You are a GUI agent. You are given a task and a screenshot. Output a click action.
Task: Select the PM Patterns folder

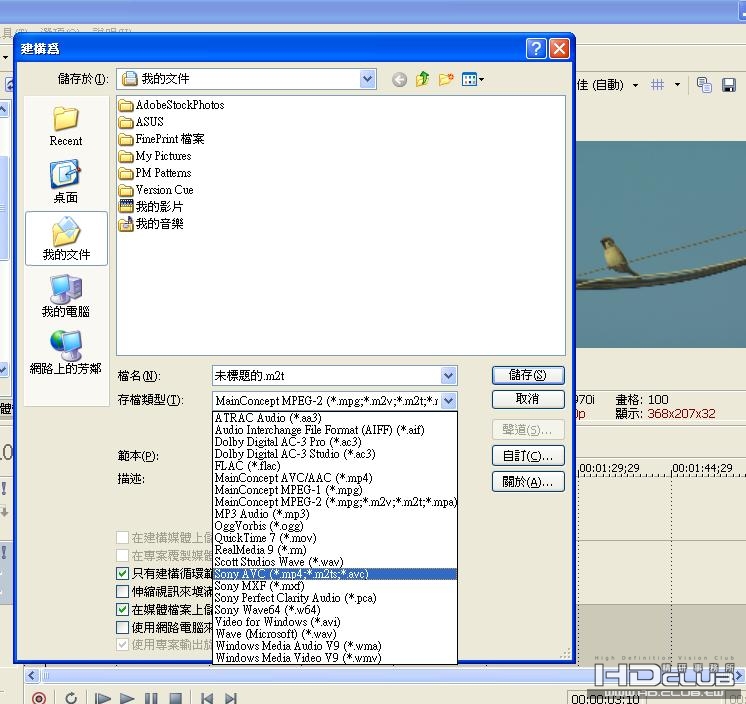click(x=155, y=173)
